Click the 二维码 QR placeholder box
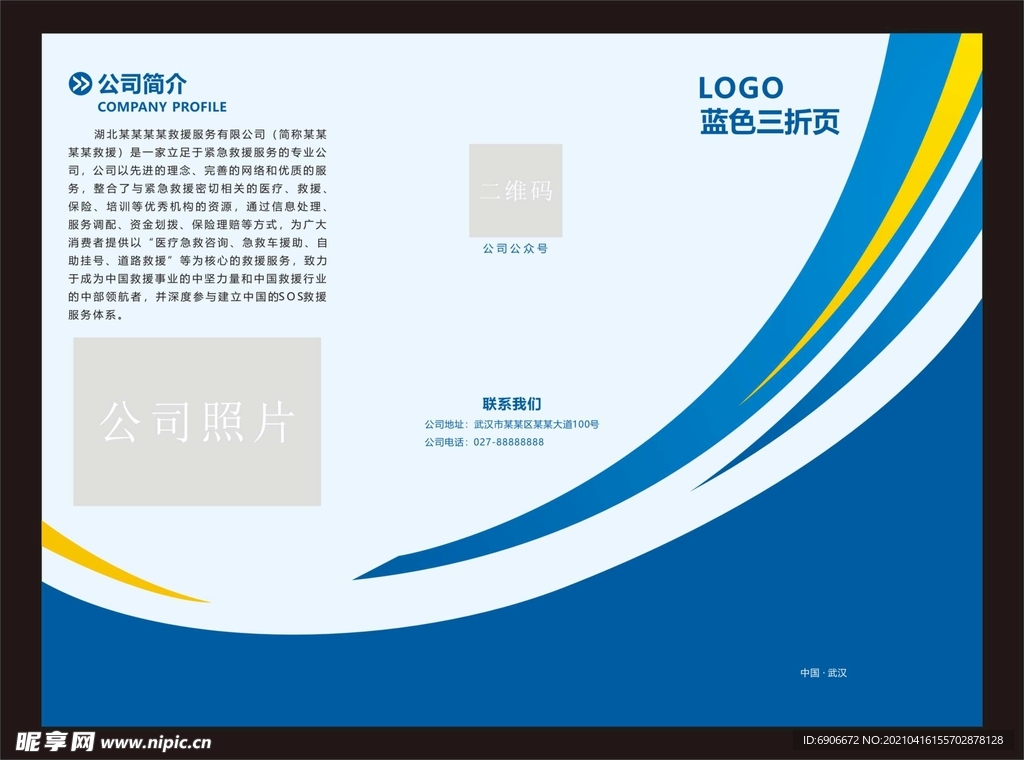Image resolution: width=1024 pixels, height=760 pixels. pos(515,191)
